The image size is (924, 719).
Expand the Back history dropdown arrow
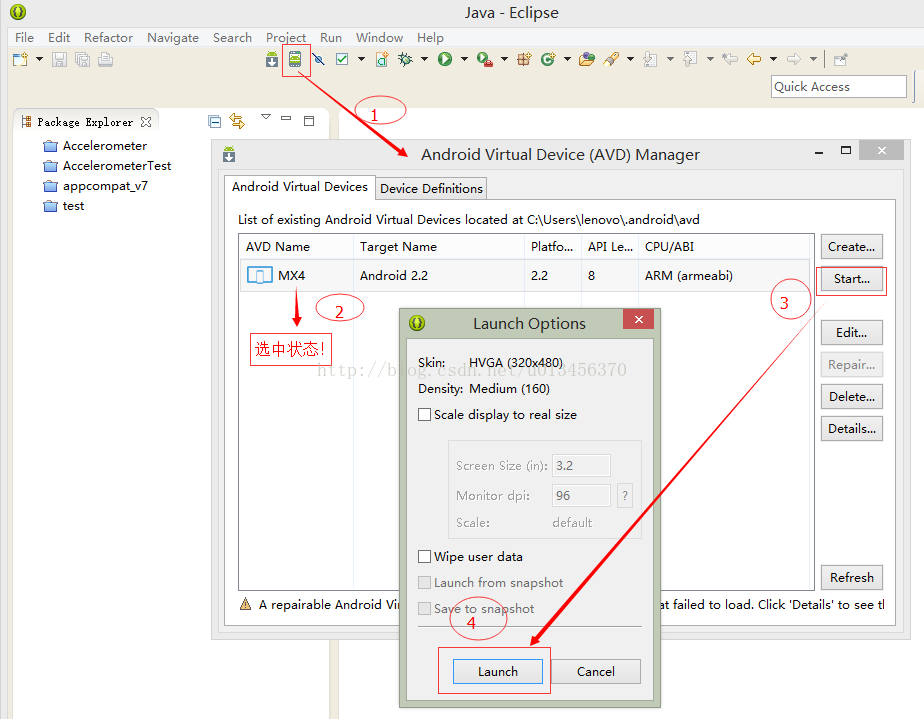(x=774, y=59)
